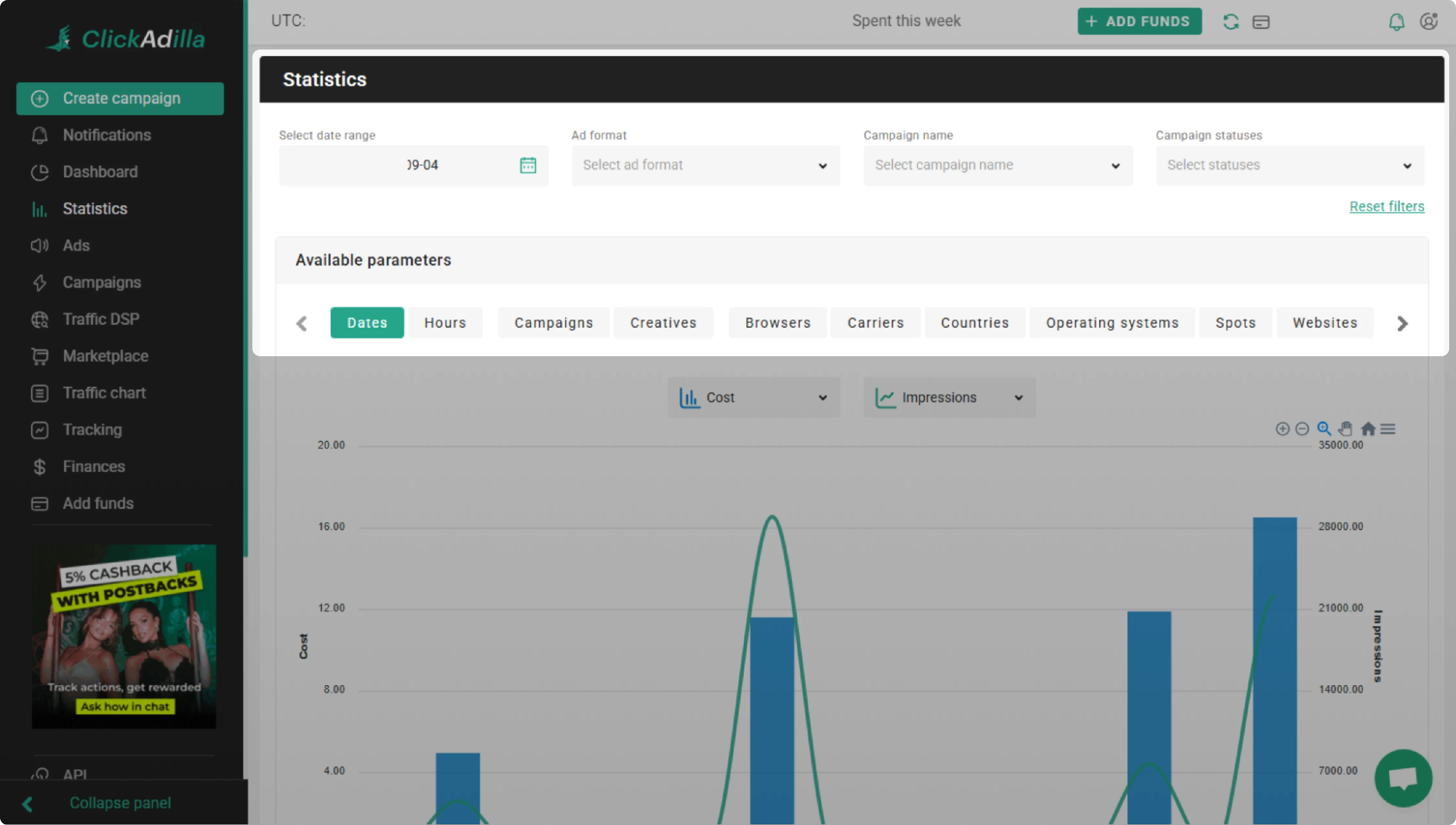Expand the Ad format dropdown
The width and height of the screenshot is (1456, 825).
(705, 165)
